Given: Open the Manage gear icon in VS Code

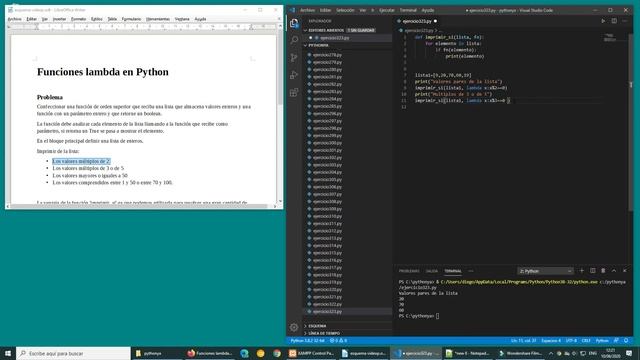Looking at the screenshot, I should click(x=294, y=327).
